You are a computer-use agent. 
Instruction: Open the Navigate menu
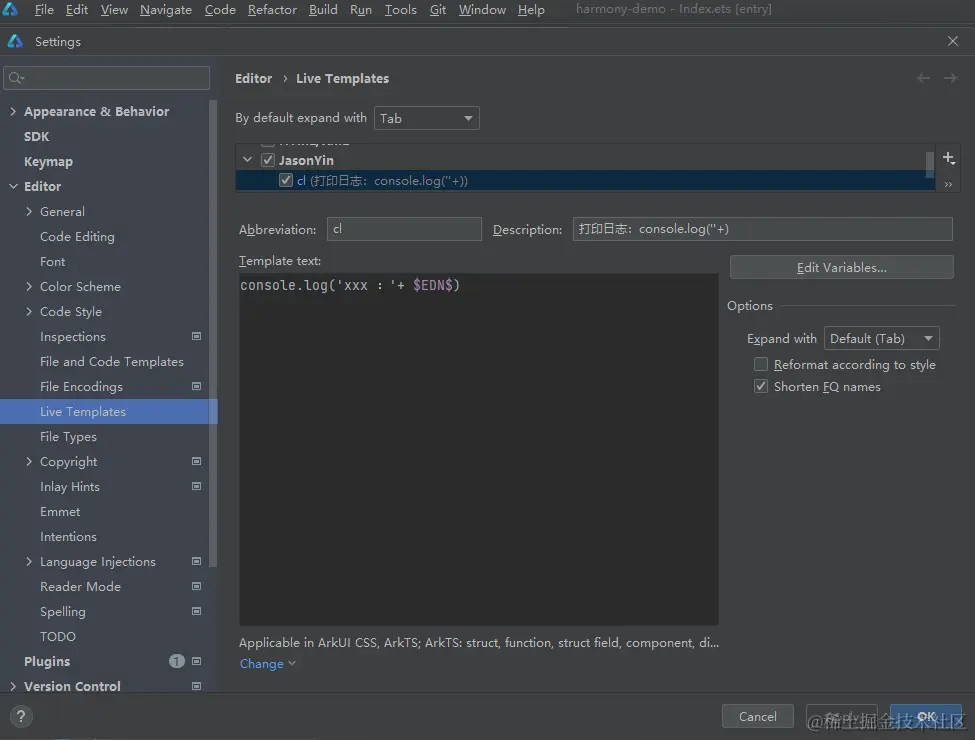pyautogui.click(x=166, y=9)
